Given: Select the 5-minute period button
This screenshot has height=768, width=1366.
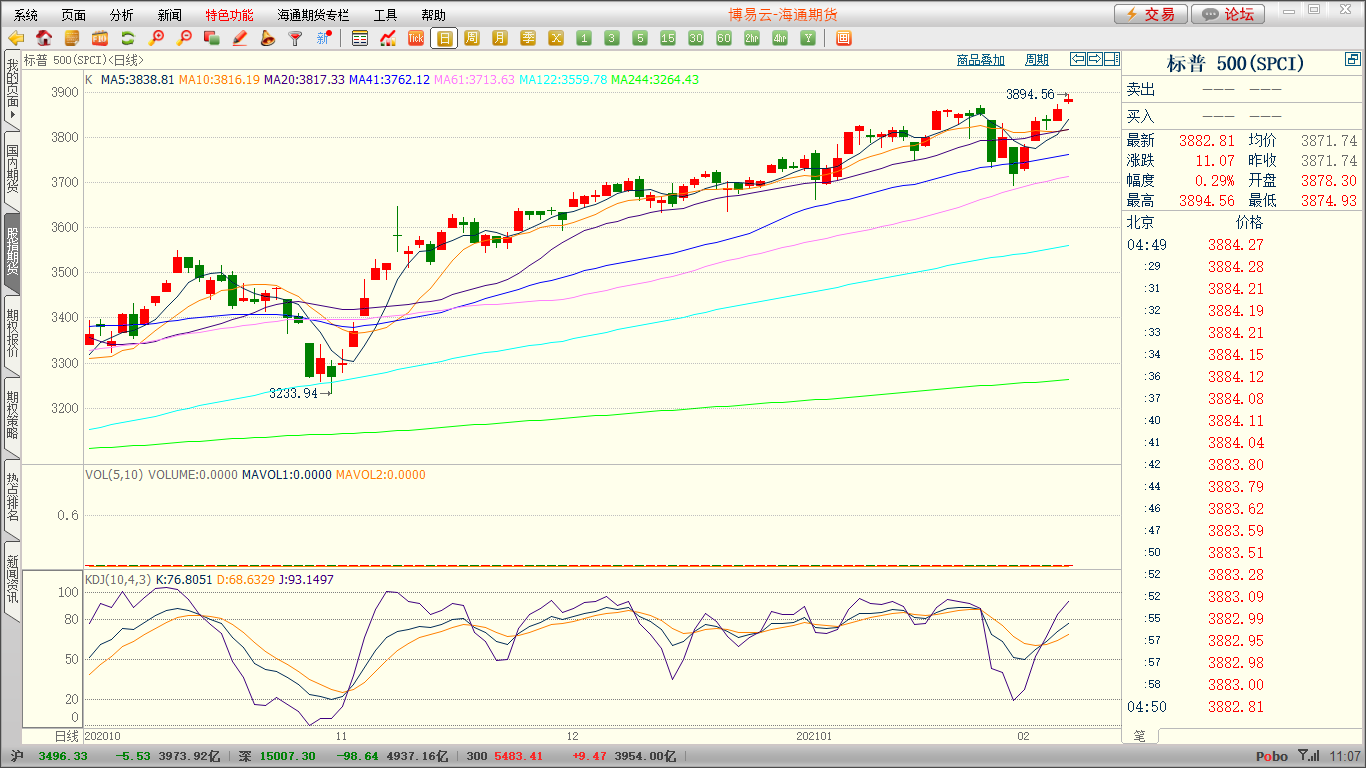Looking at the screenshot, I should pyautogui.click(x=640, y=38).
